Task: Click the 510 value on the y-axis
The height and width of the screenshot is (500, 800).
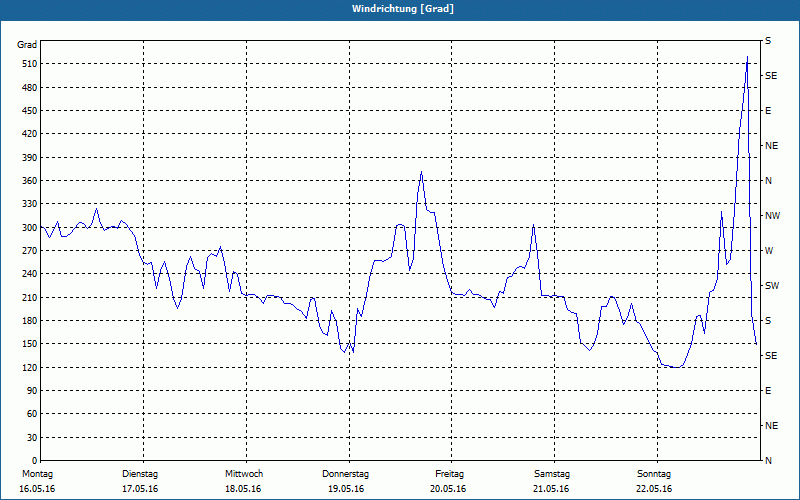Action: (30, 64)
